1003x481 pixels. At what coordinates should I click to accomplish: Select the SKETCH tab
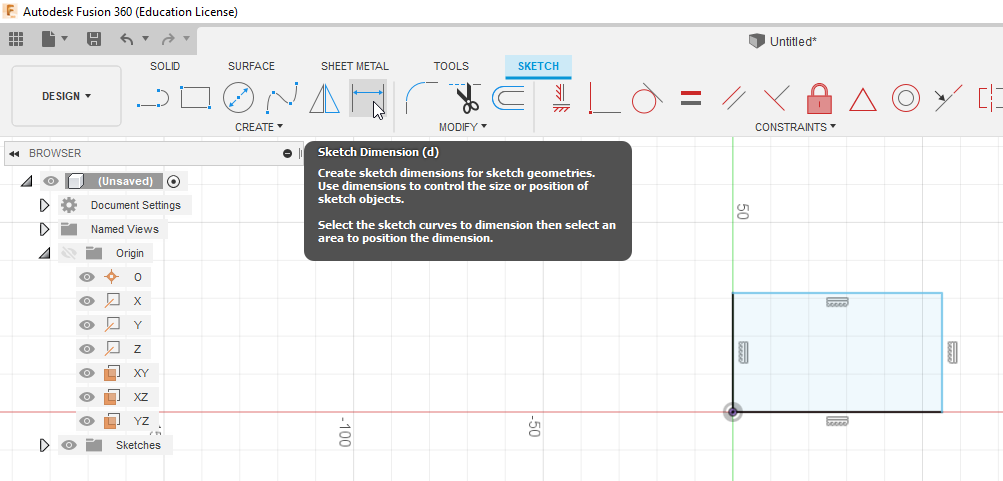point(538,66)
